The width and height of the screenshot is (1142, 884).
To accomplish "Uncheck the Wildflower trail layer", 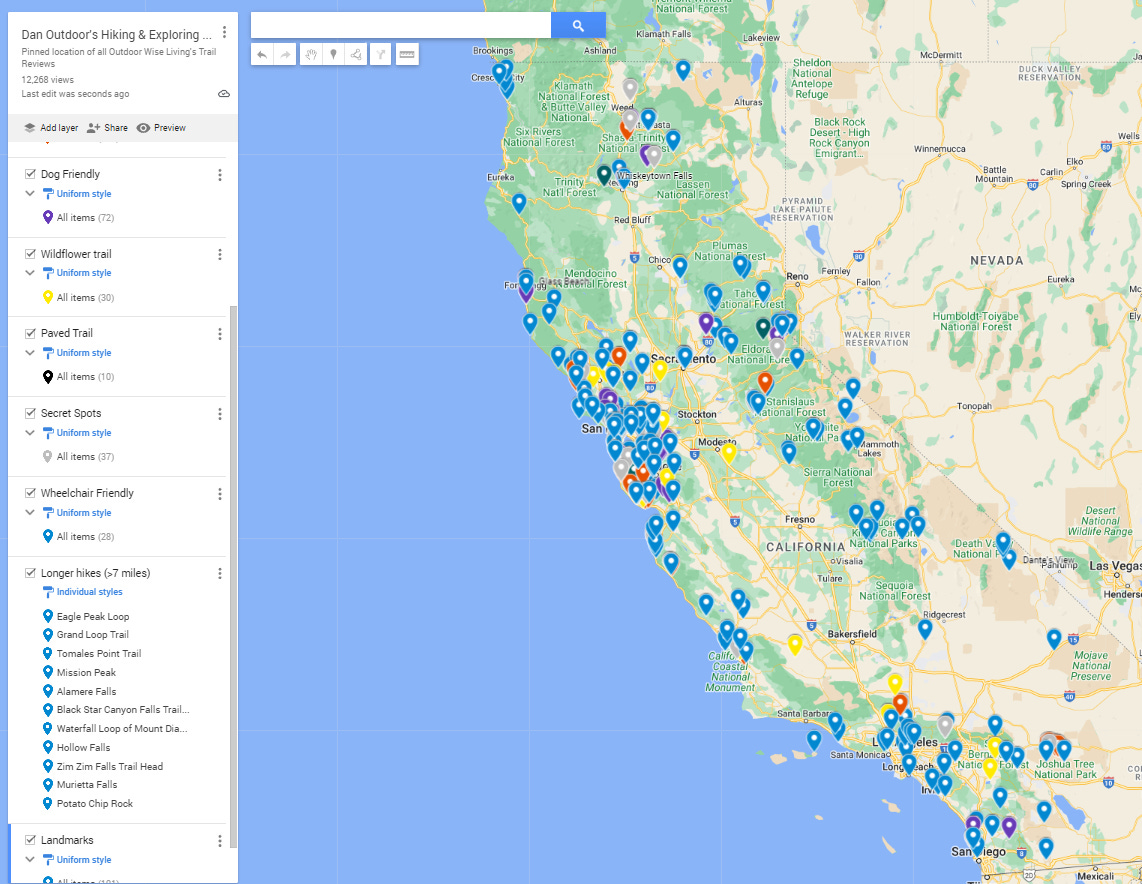I will pos(31,254).
